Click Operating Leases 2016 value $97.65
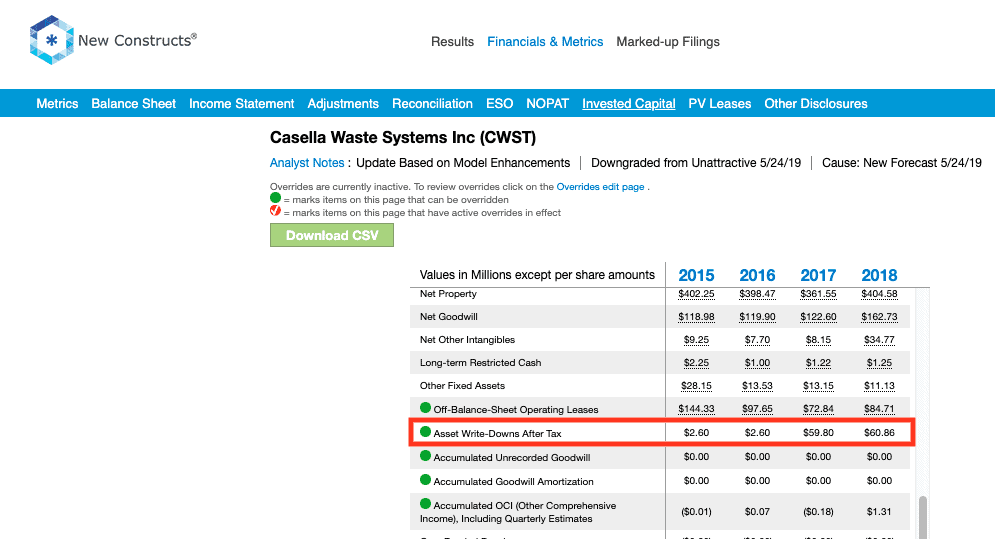Screen dimensions: 995x539 (757, 409)
